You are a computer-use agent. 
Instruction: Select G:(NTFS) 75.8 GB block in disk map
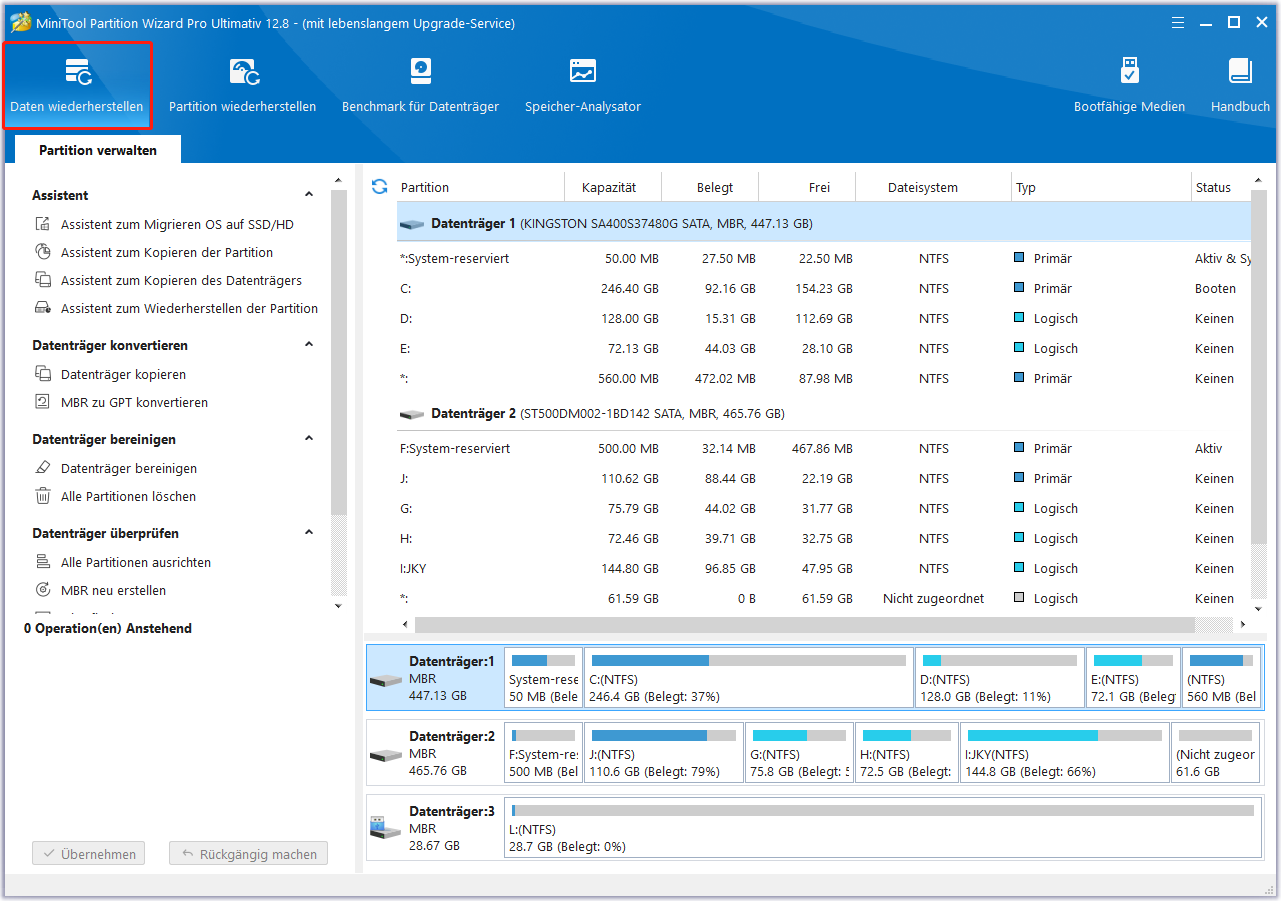coord(800,753)
